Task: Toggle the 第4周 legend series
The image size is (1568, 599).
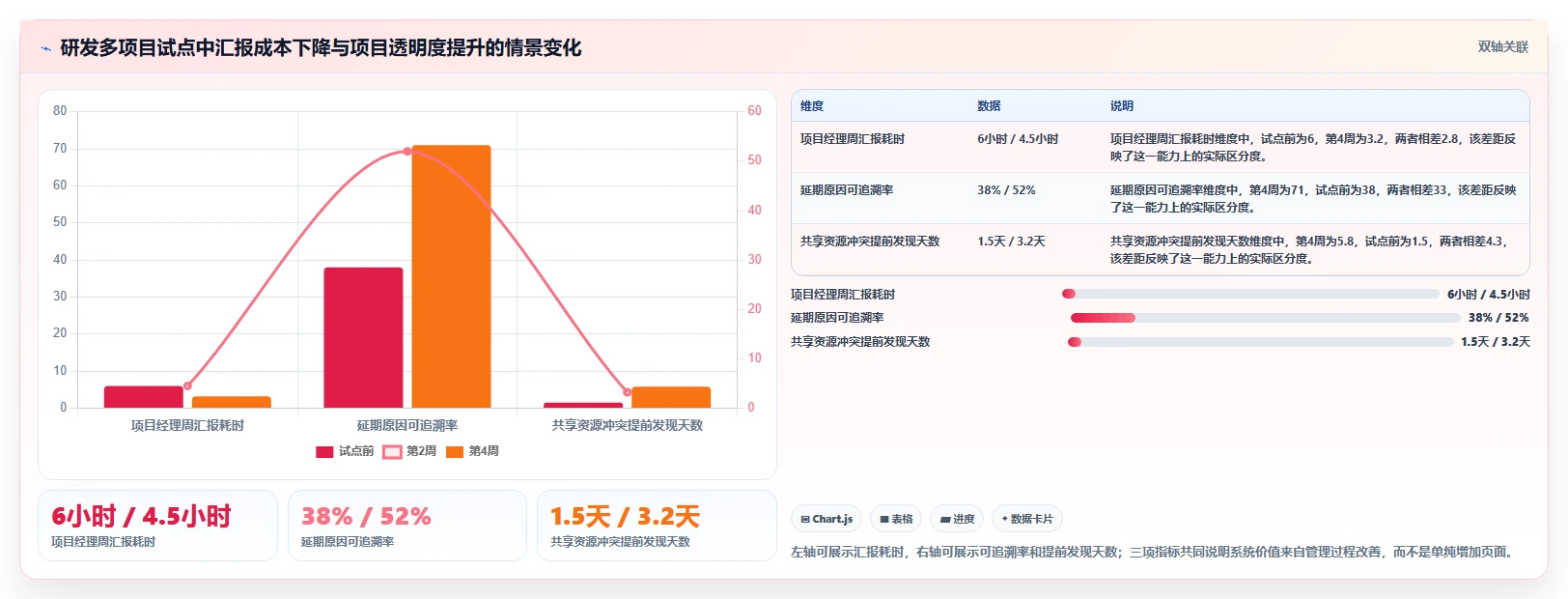Action: [x=472, y=451]
